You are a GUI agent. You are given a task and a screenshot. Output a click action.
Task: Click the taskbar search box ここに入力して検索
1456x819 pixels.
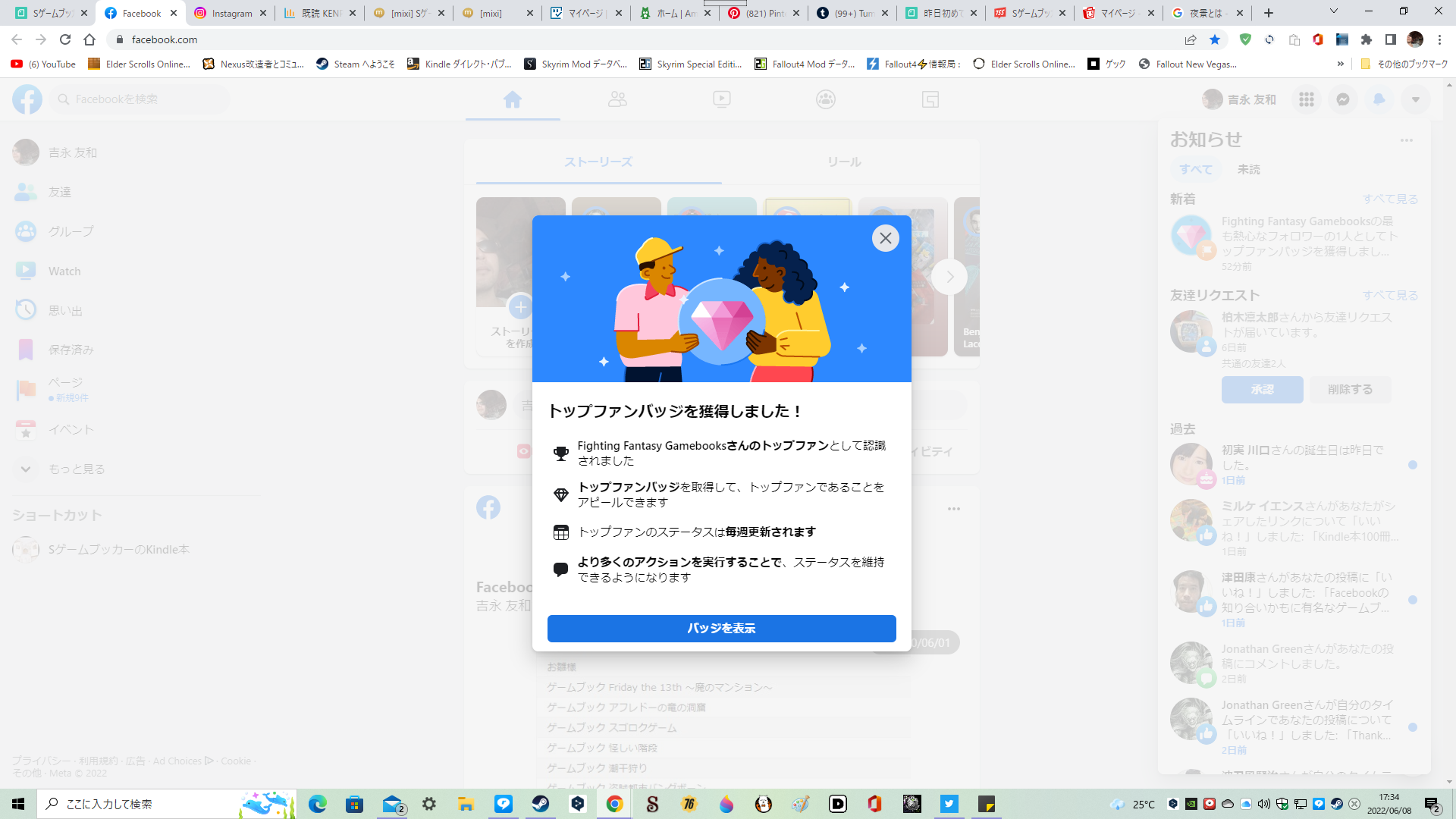coord(166,804)
